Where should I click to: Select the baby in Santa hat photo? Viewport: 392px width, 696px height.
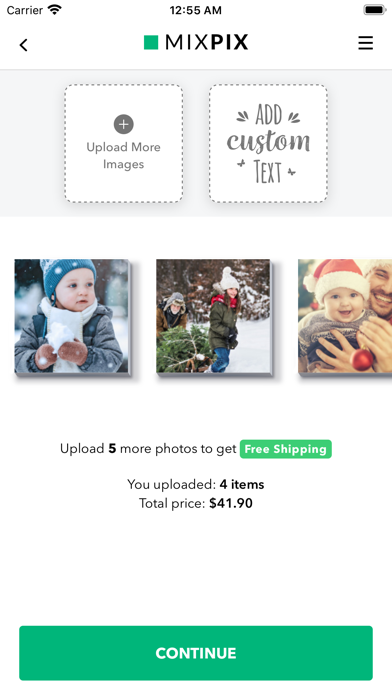click(345, 316)
